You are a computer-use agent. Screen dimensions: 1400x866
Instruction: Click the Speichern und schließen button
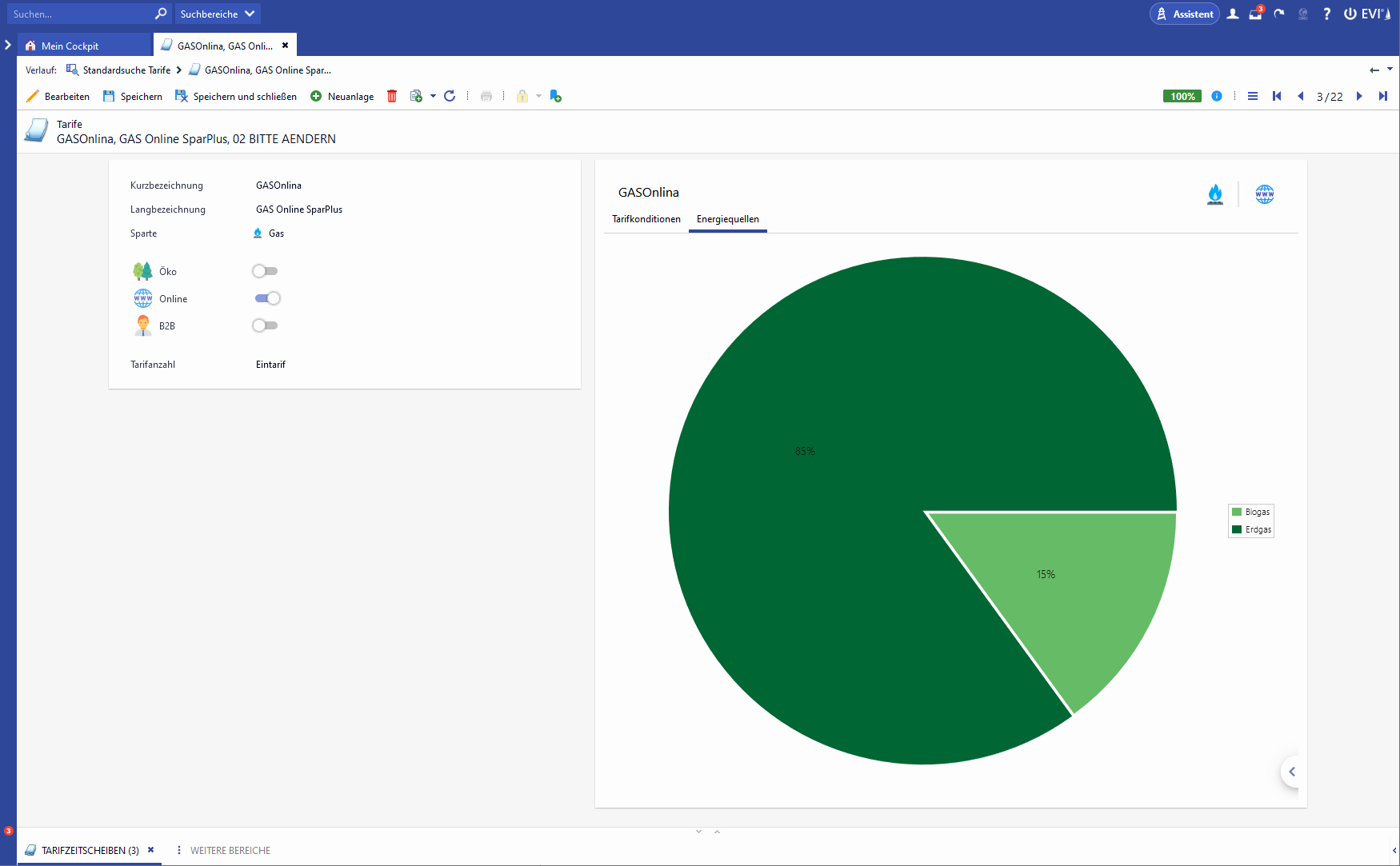(x=236, y=96)
